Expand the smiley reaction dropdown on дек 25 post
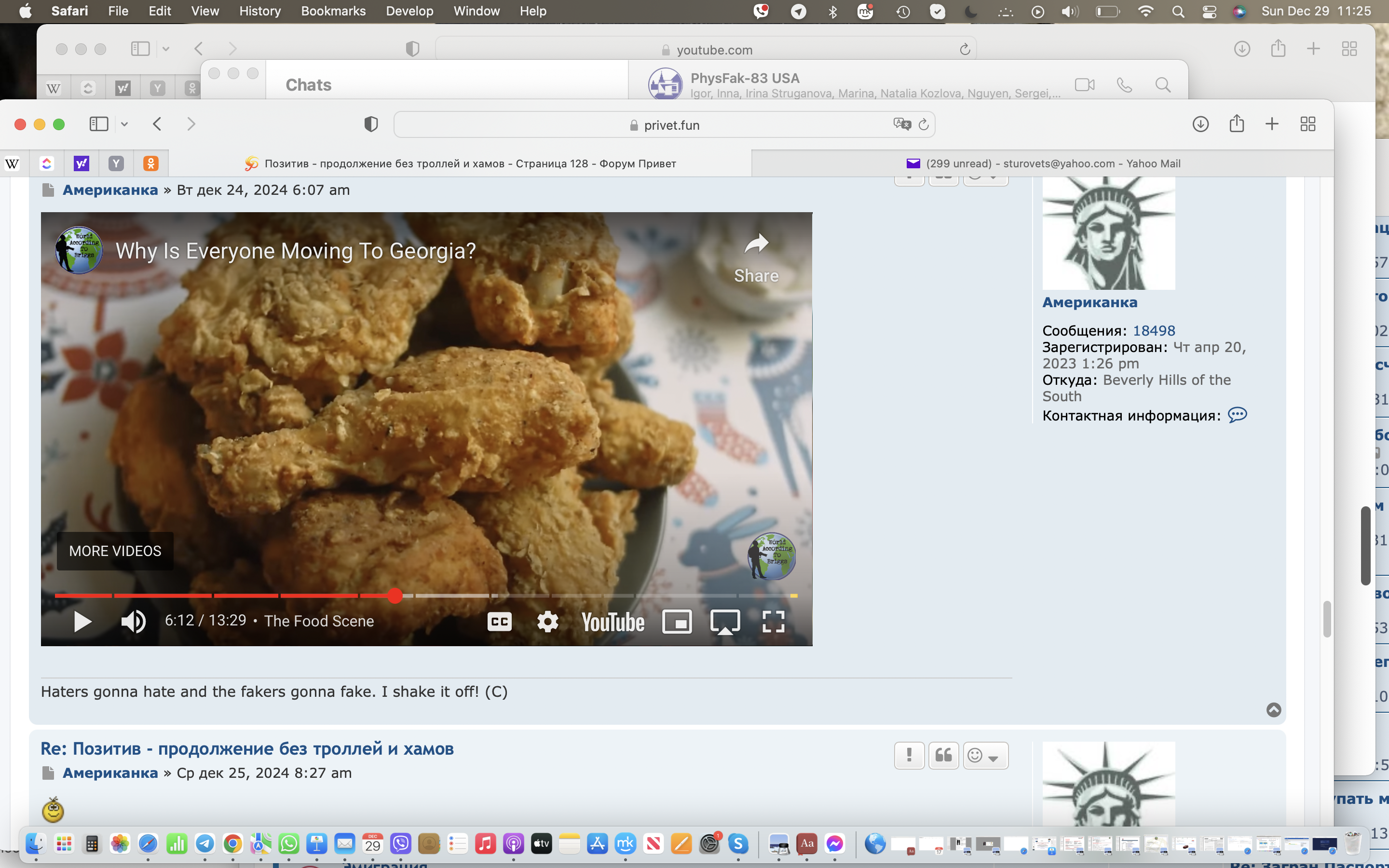 985,755
